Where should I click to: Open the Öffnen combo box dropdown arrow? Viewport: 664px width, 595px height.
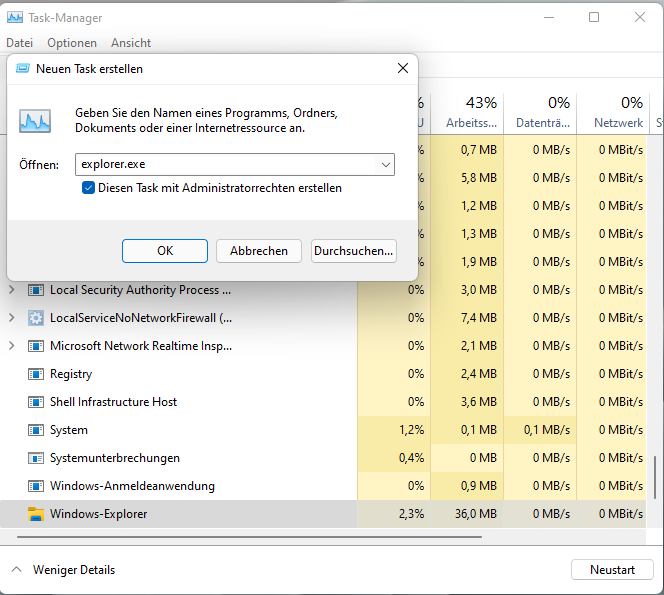tap(385, 164)
